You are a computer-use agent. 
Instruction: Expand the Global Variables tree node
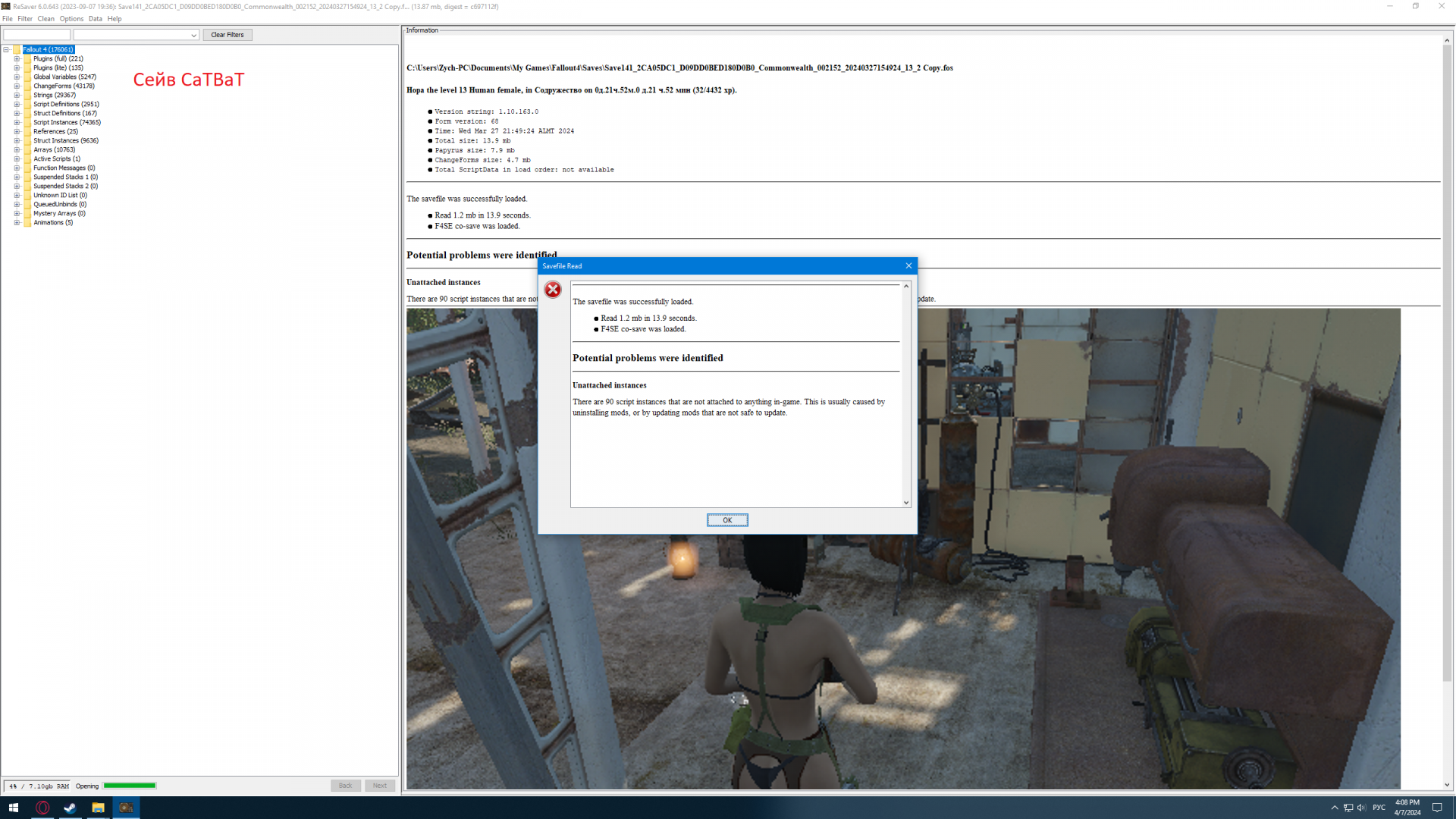click(x=17, y=77)
